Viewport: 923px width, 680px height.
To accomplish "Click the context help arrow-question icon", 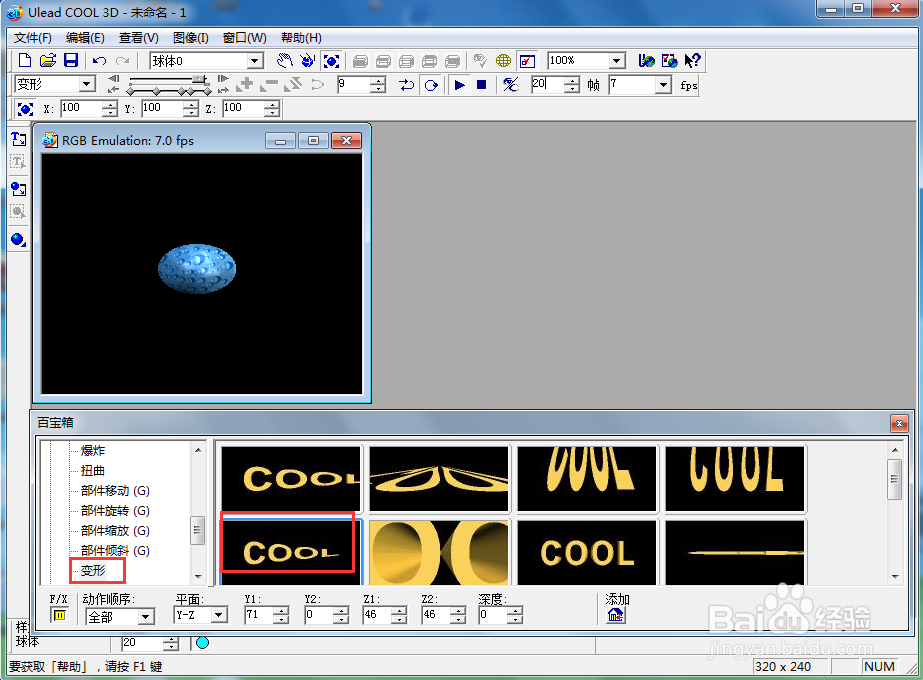I will pos(692,61).
